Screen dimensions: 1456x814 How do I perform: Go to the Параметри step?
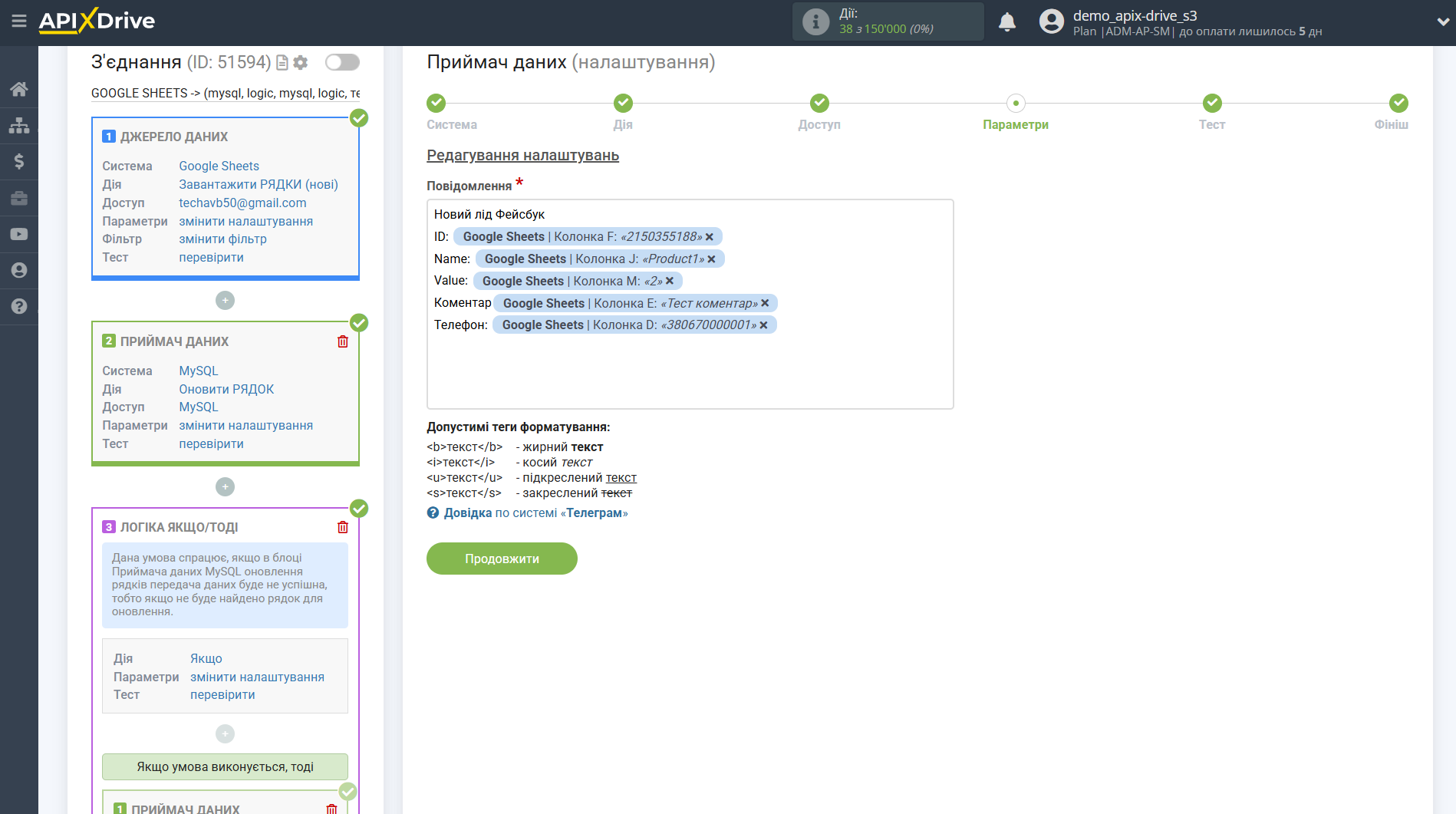pyautogui.click(x=1016, y=103)
